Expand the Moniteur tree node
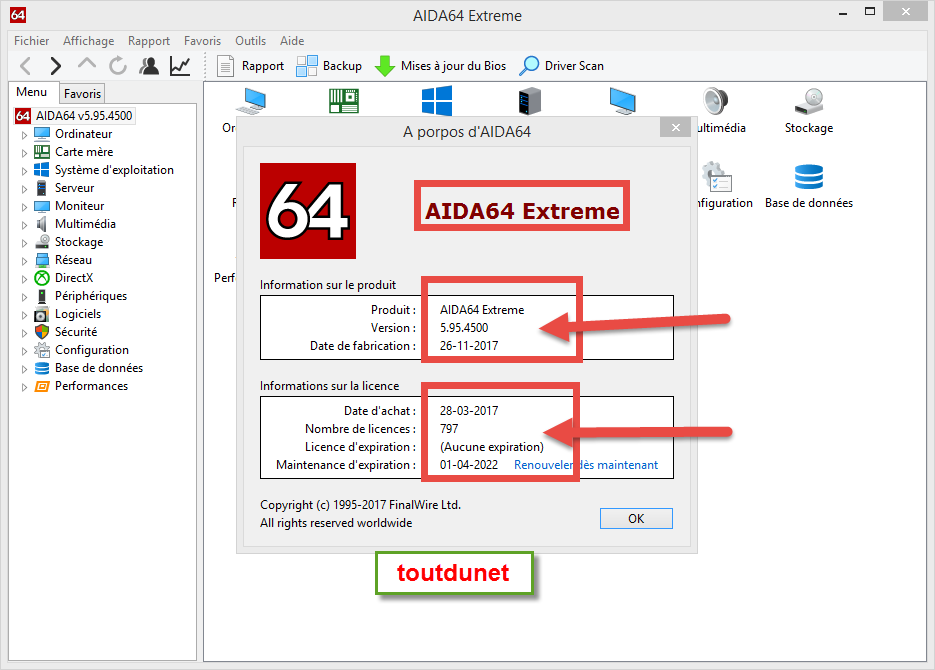935x670 pixels. click(24, 207)
